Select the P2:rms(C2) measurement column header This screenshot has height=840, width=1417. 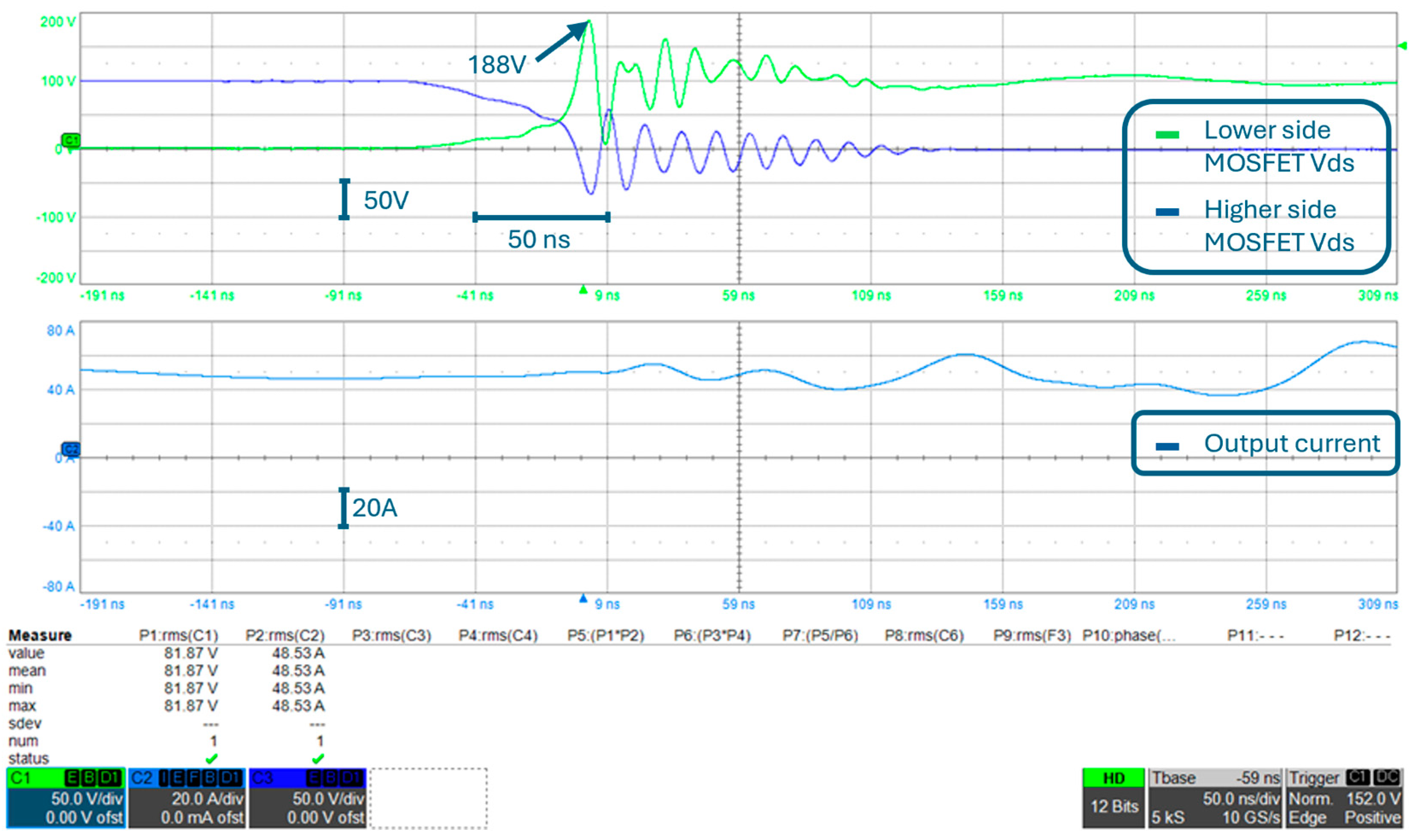pyautogui.click(x=285, y=636)
